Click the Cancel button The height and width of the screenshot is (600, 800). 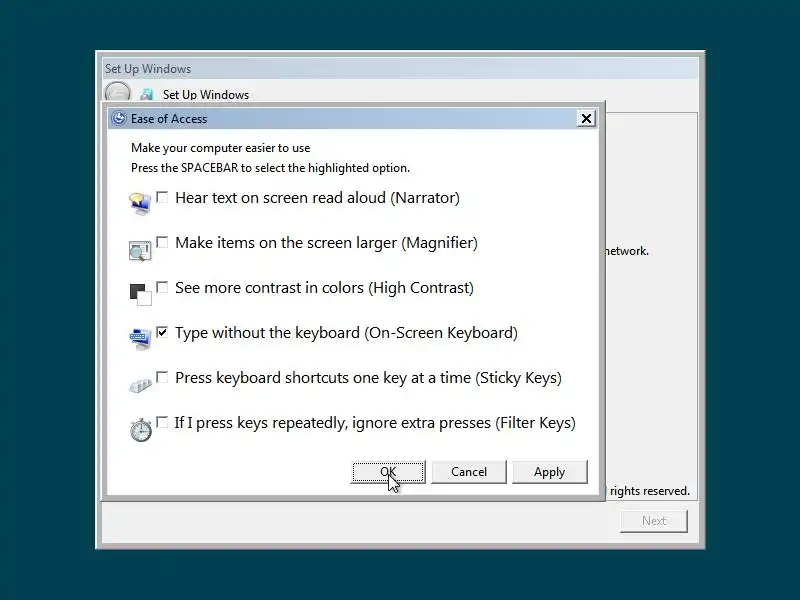pyautogui.click(x=469, y=472)
